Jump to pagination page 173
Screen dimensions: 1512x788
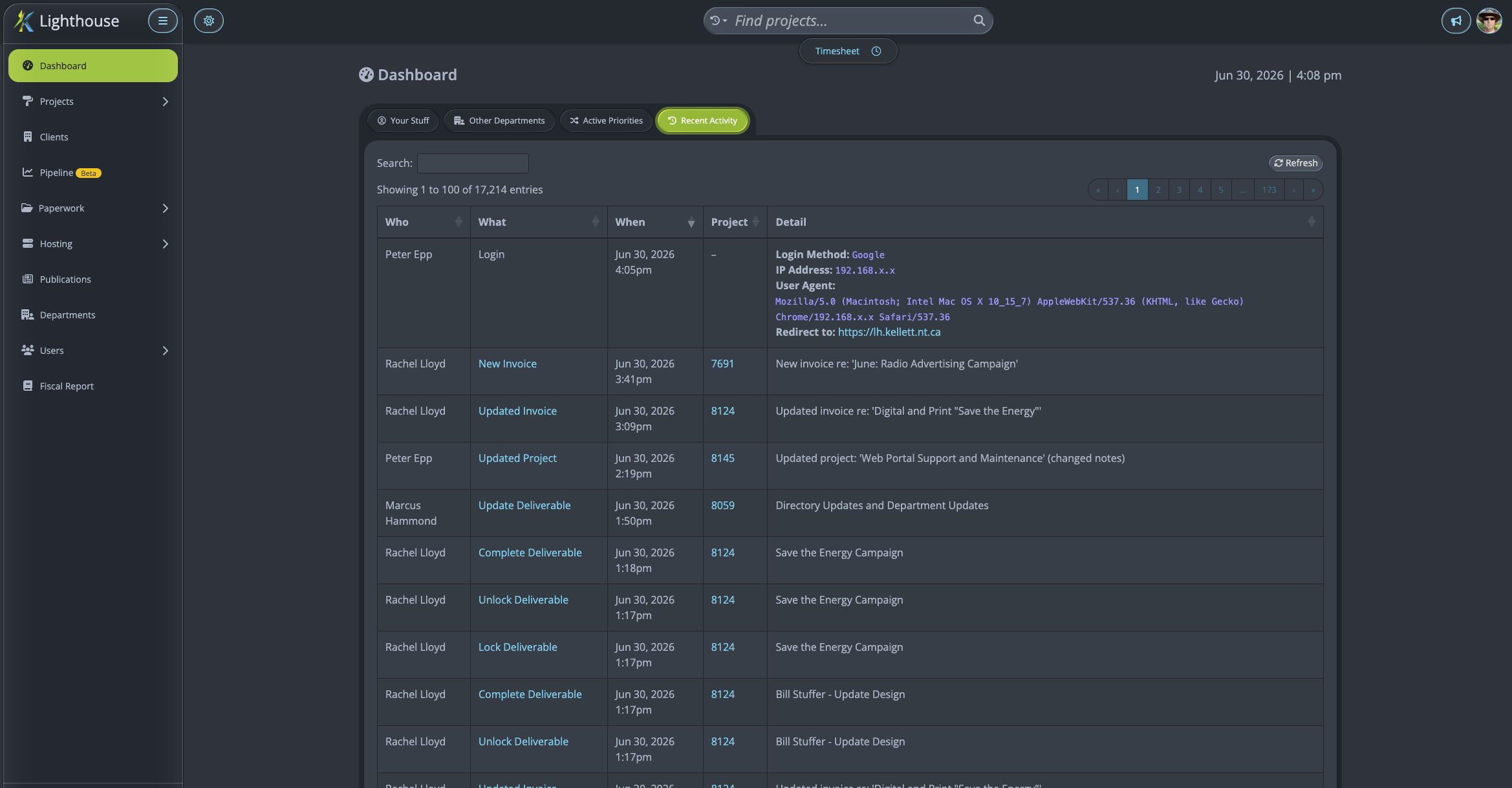[1269, 190]
